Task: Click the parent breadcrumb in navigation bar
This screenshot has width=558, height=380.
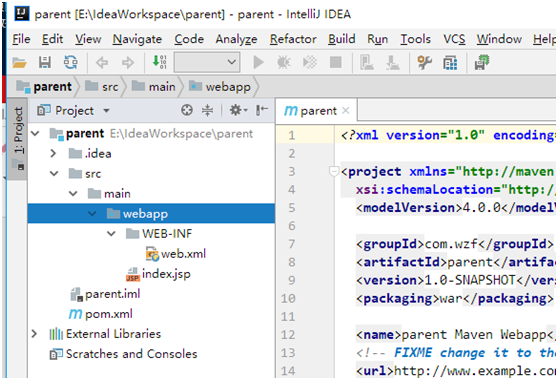Action: (44, 86)
